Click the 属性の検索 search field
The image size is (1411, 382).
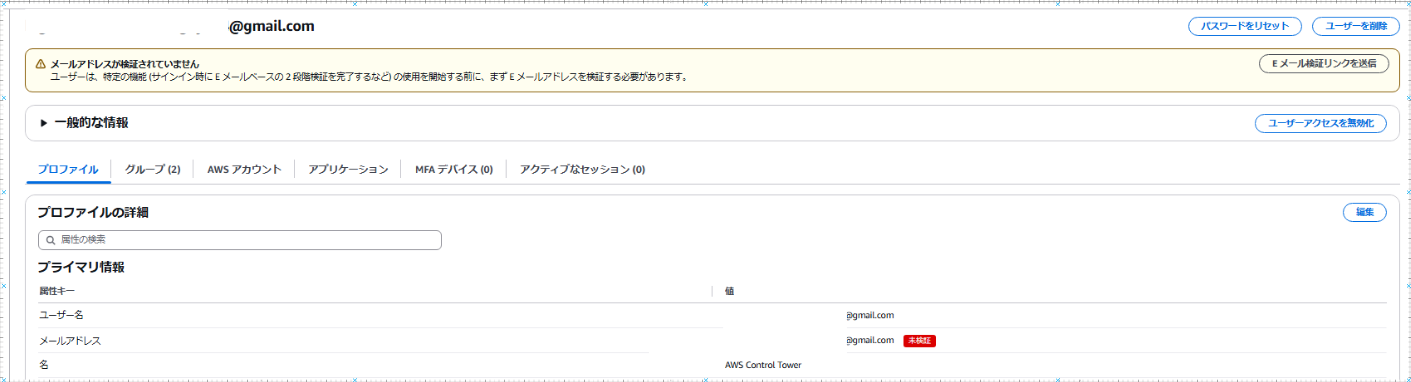click(239, 240)
